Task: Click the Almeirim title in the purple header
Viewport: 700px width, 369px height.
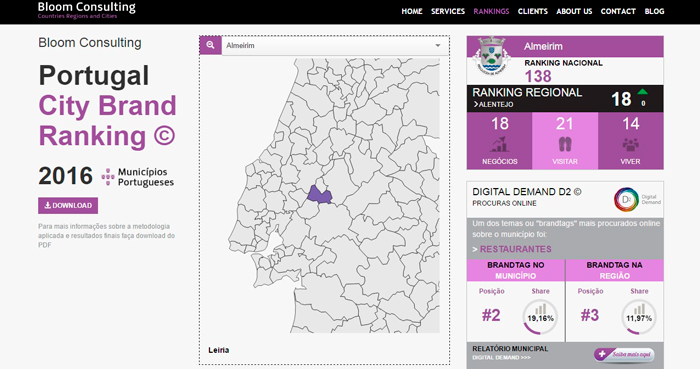Action: (x=543, y=46)
